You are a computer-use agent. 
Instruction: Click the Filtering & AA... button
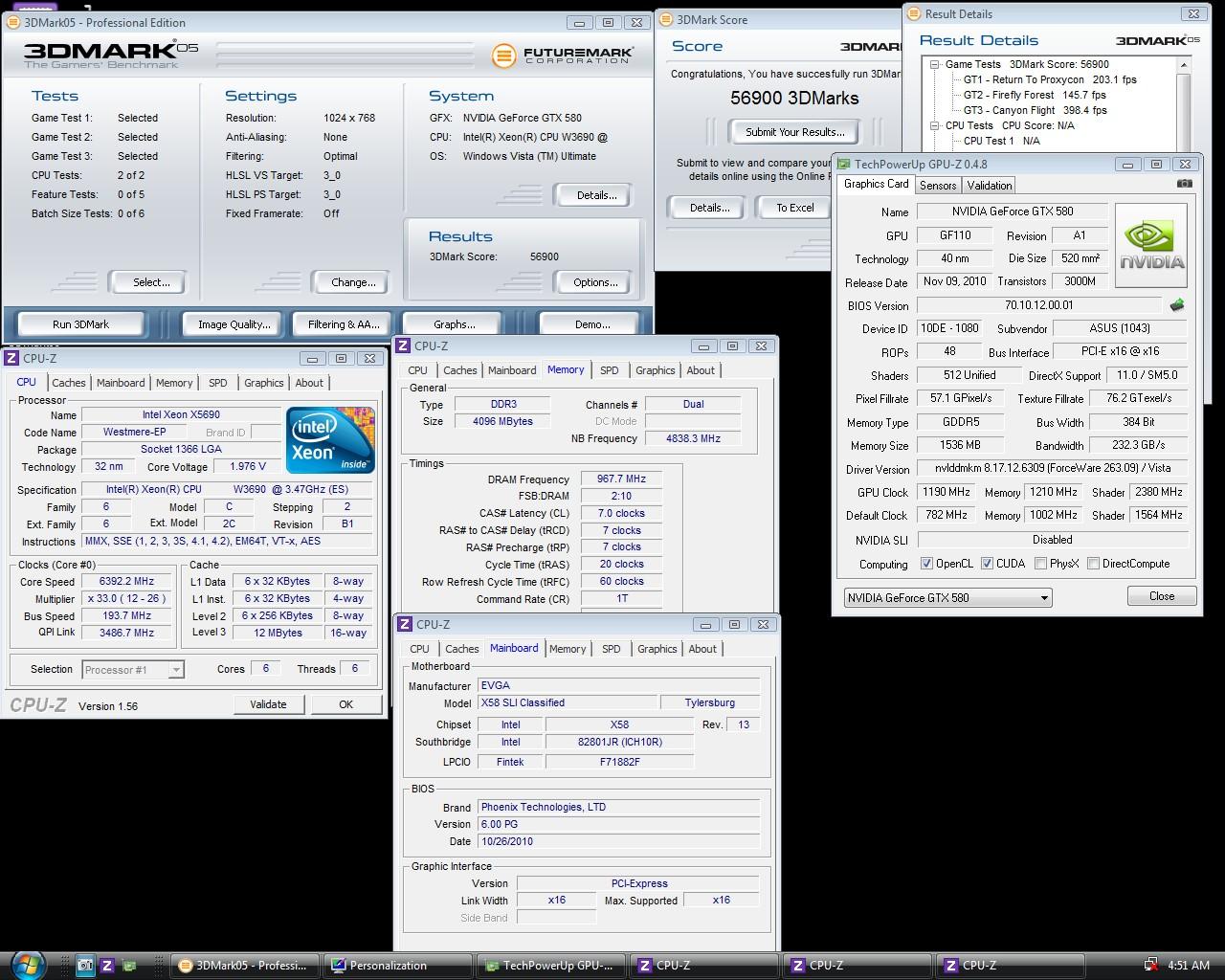(344, 324)
